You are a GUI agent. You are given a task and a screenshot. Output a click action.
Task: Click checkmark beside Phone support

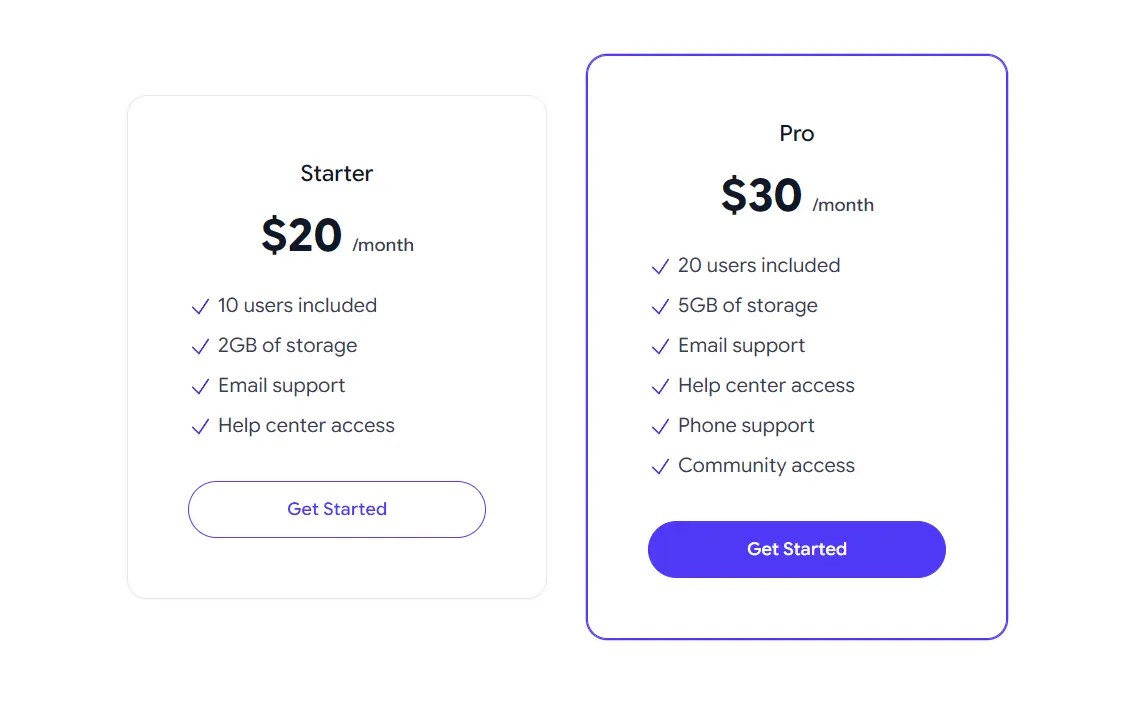(660, 426)
